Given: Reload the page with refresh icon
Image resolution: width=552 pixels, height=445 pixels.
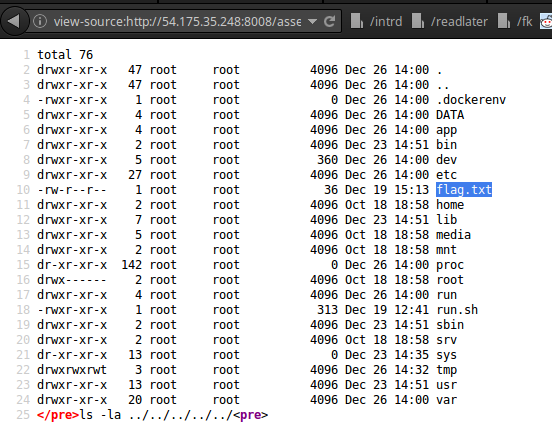Looking at the screenshot, I should pyautogui.click(x=330, y=21).
